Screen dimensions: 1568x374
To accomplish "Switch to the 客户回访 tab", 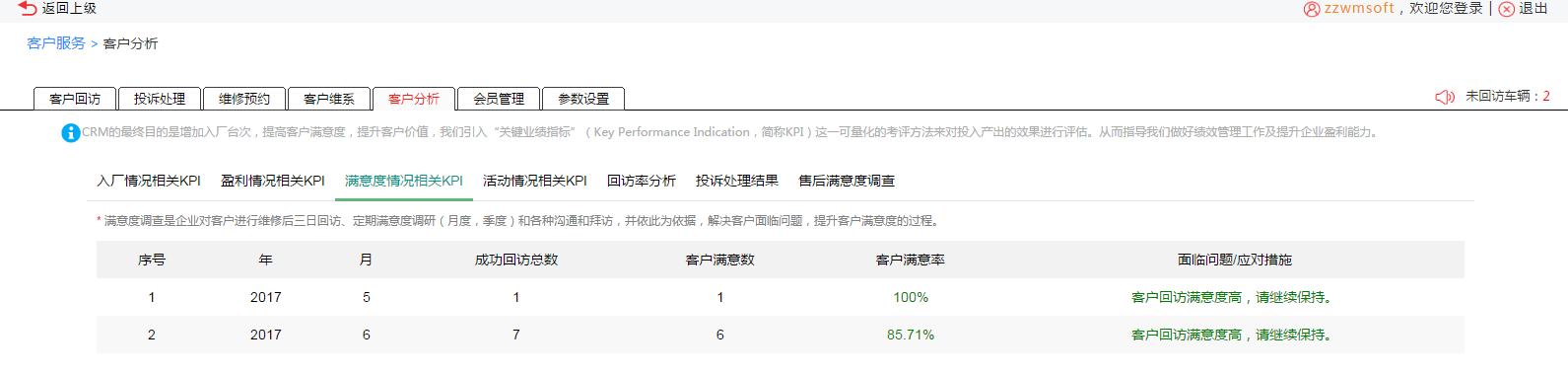I will (75, 99).
